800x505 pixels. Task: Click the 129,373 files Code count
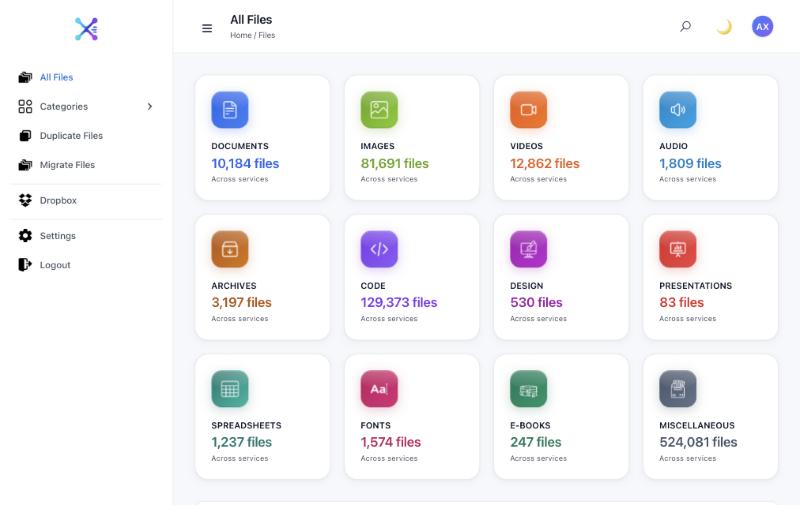click(x=399, y=302)
